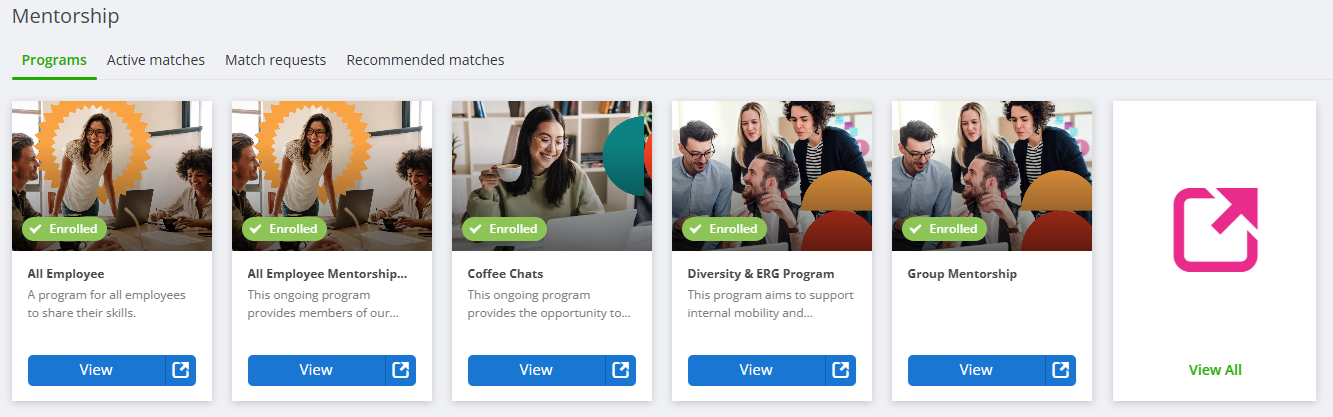
Task: View the Group Mentorship program
Action: tap(976, 370)
